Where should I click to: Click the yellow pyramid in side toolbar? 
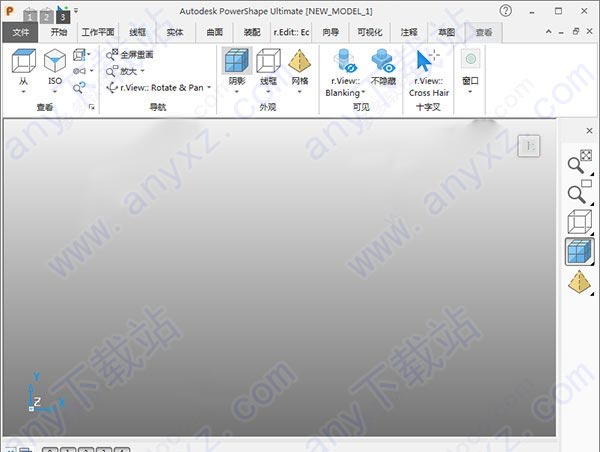[579, 282]
